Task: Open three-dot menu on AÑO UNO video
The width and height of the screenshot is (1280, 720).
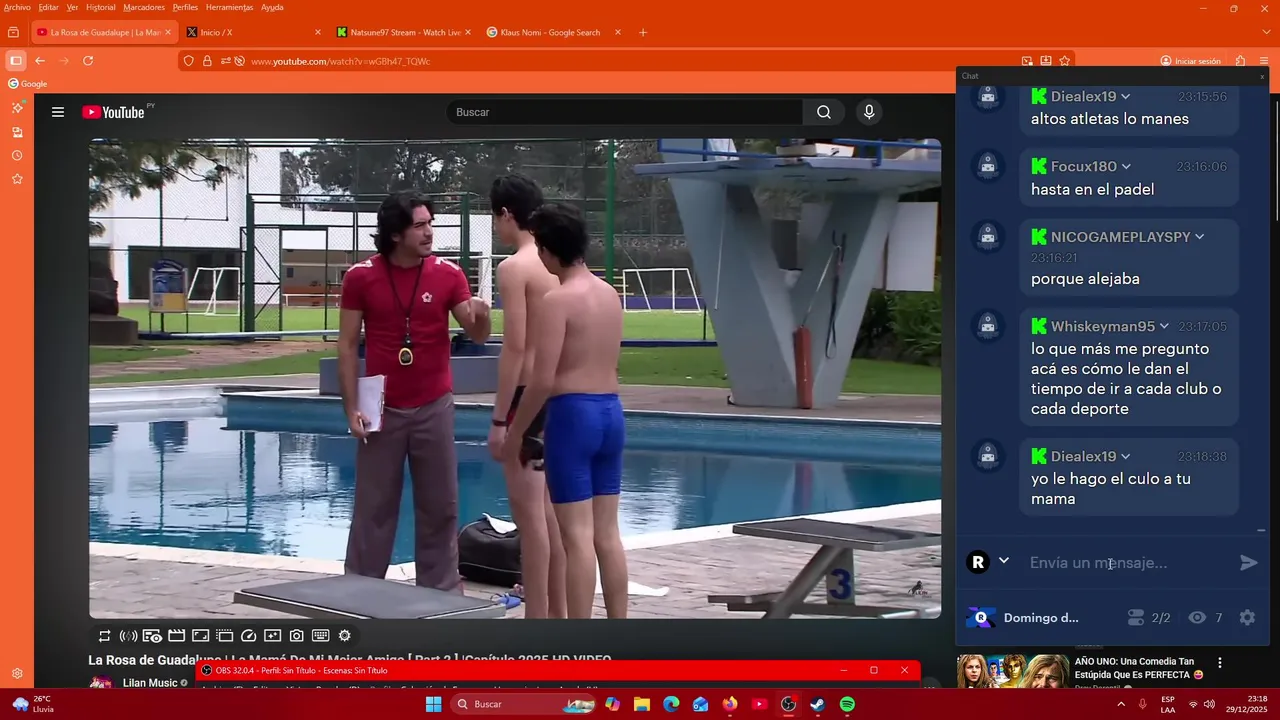Action: pos(1219,663)
